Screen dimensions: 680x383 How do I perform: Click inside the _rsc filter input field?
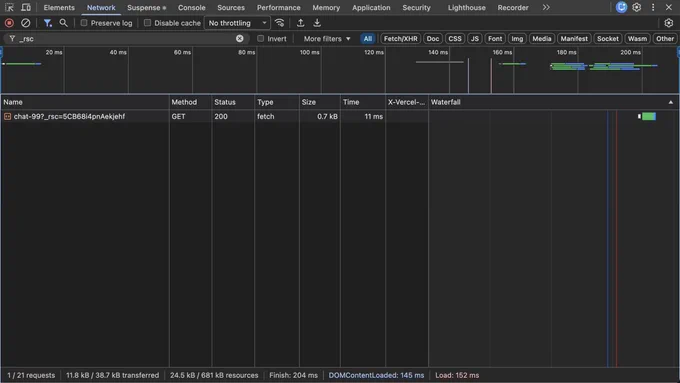pyautogui.click(x=126, y=39)
